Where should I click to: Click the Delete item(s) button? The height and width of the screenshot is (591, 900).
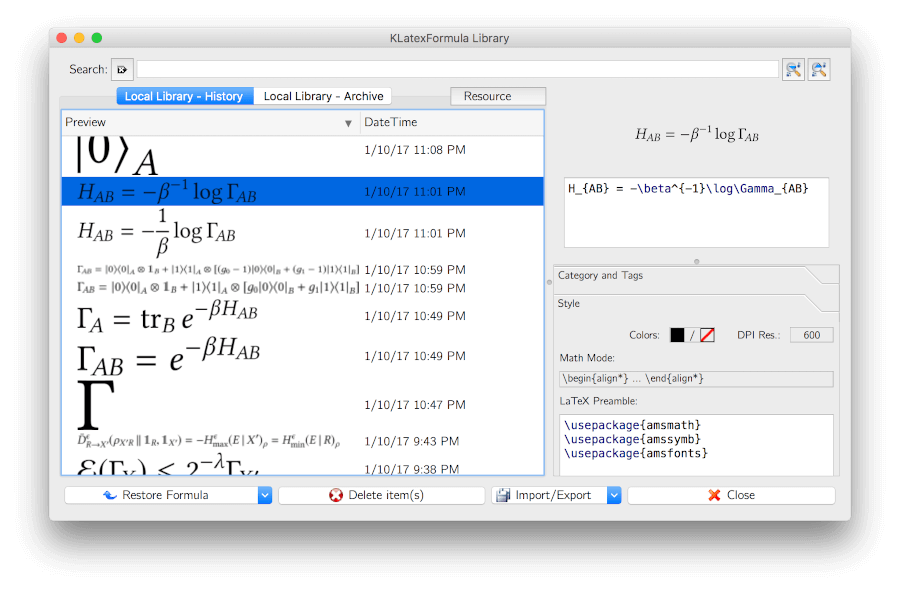(381, 495)
